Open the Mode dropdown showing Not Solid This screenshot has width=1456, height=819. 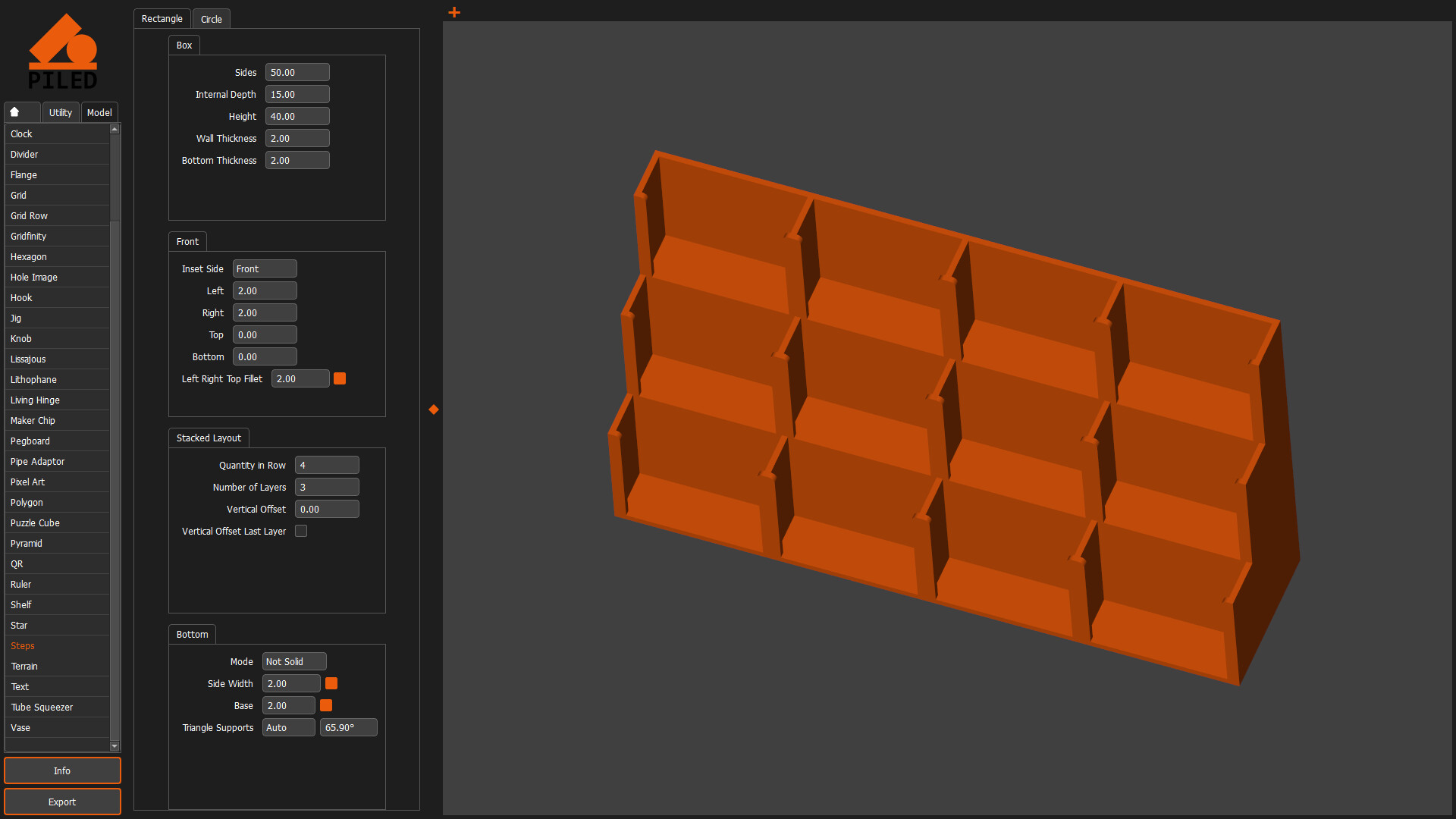[294, 661]
